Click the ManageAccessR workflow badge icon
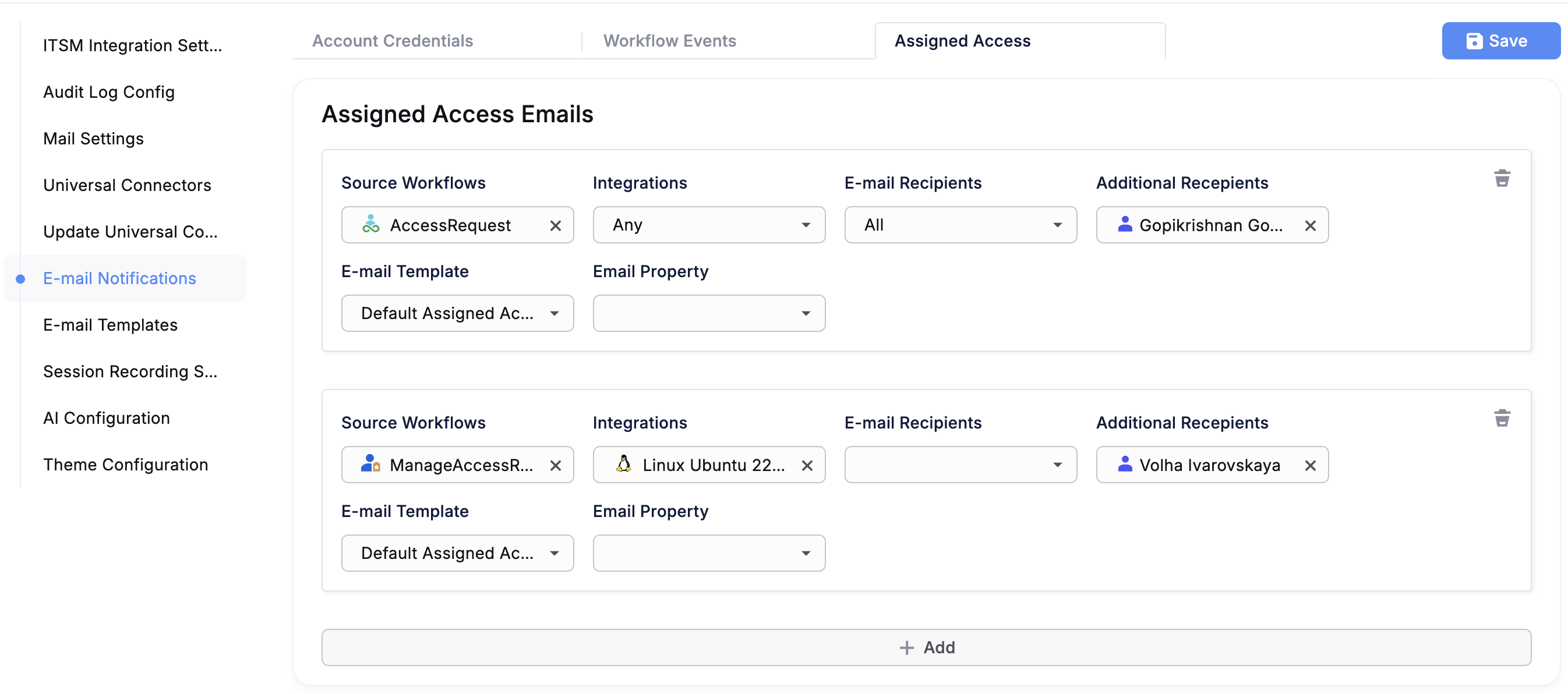This screenshot has width=1568, height=694. (370, 465)
